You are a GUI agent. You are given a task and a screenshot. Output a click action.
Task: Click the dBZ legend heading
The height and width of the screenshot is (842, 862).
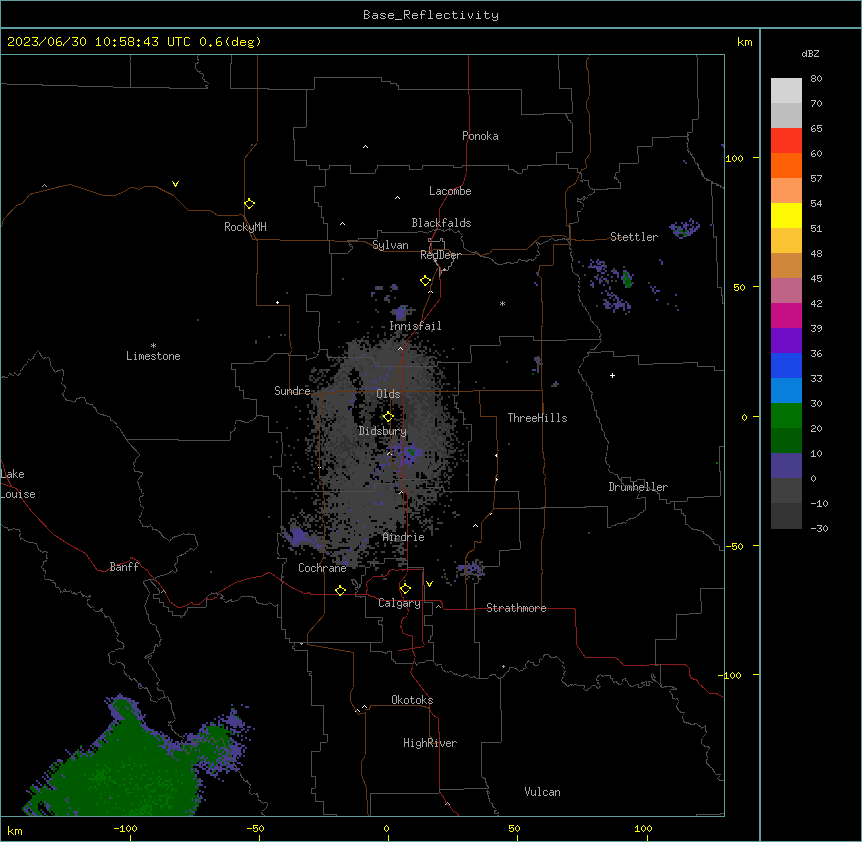click(x=810, y=54)
